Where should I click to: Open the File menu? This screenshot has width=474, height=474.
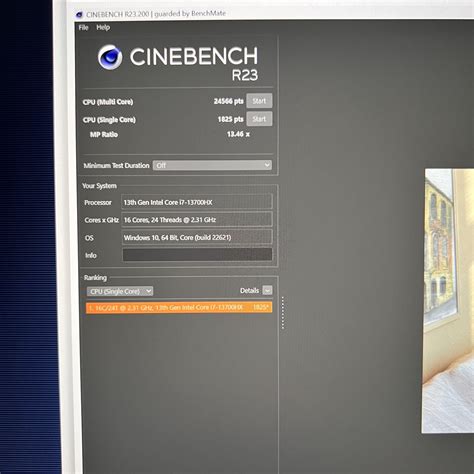click(83, 28)
